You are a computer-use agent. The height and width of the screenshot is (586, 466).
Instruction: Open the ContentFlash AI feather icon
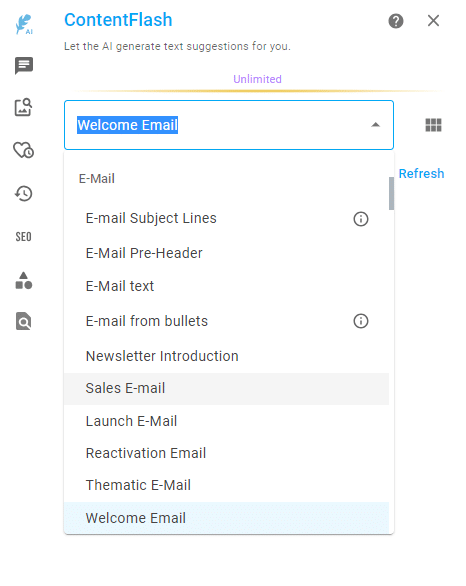pyautogui.click(x=24, y=24)
